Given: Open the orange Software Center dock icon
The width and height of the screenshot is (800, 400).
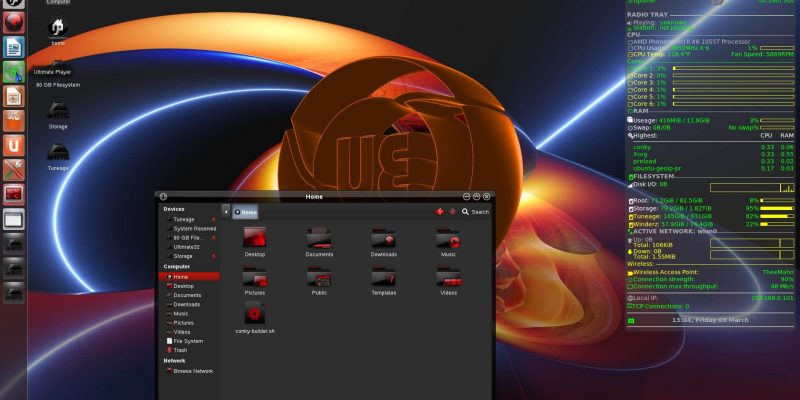Looking at the screenshot, I should (14, 121).
